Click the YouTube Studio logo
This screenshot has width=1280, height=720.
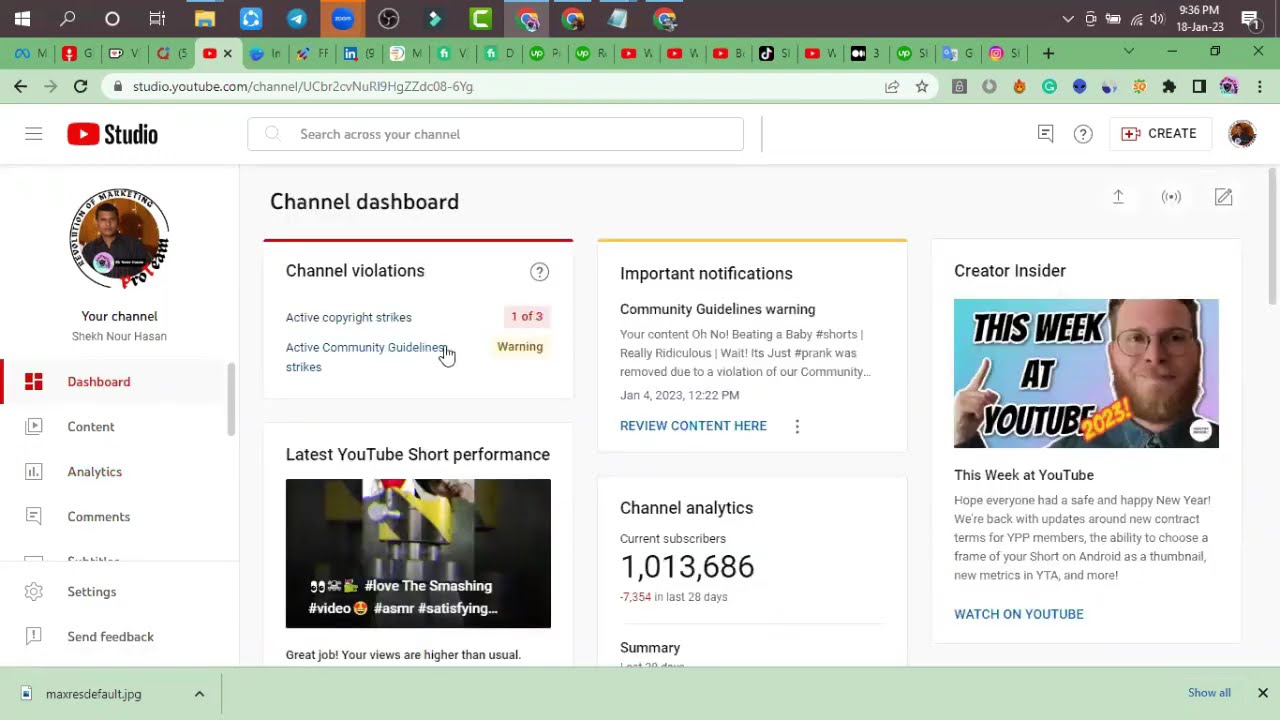coord(112,134)
